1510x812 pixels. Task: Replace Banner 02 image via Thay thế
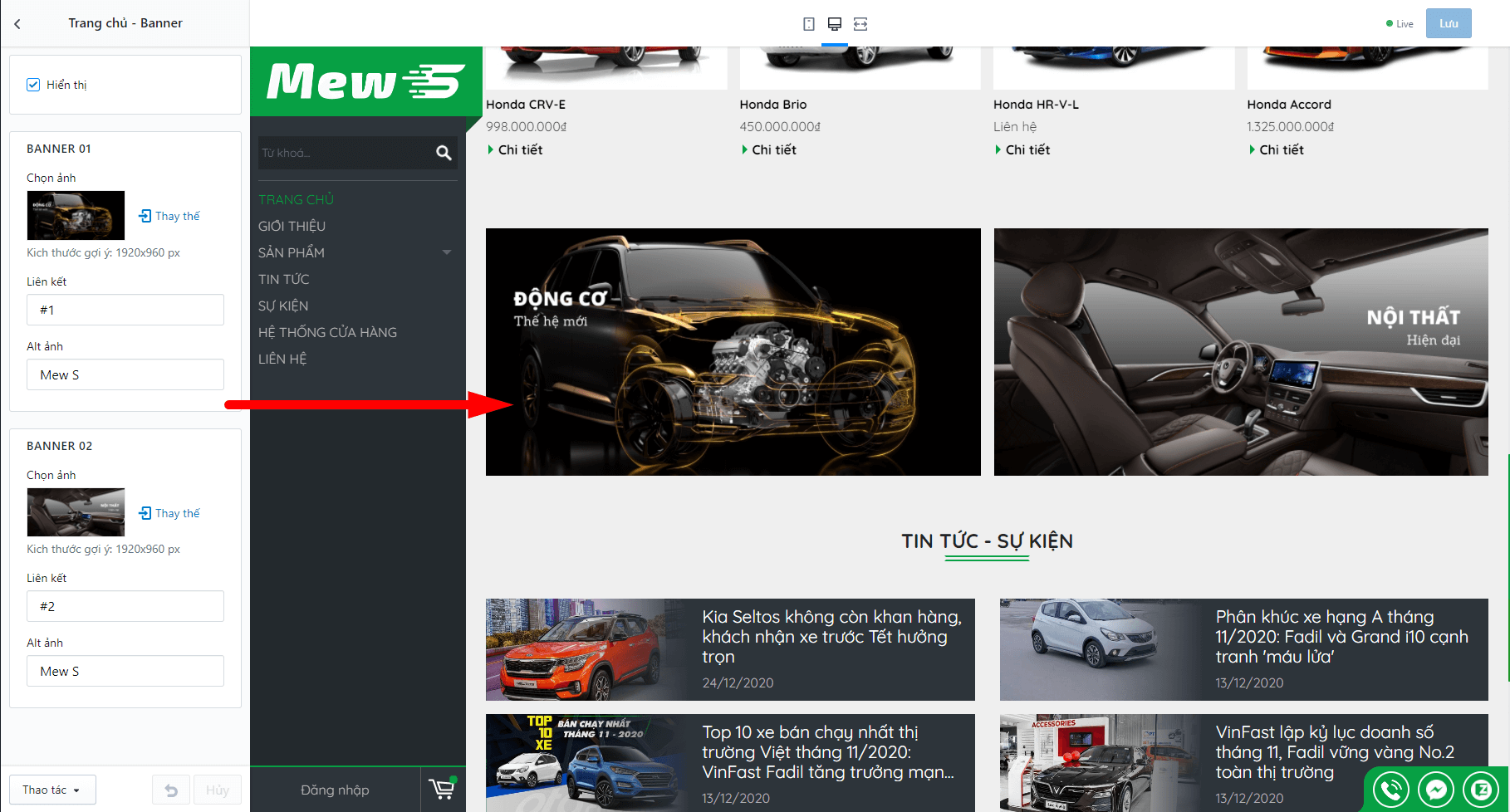point(169,513)
